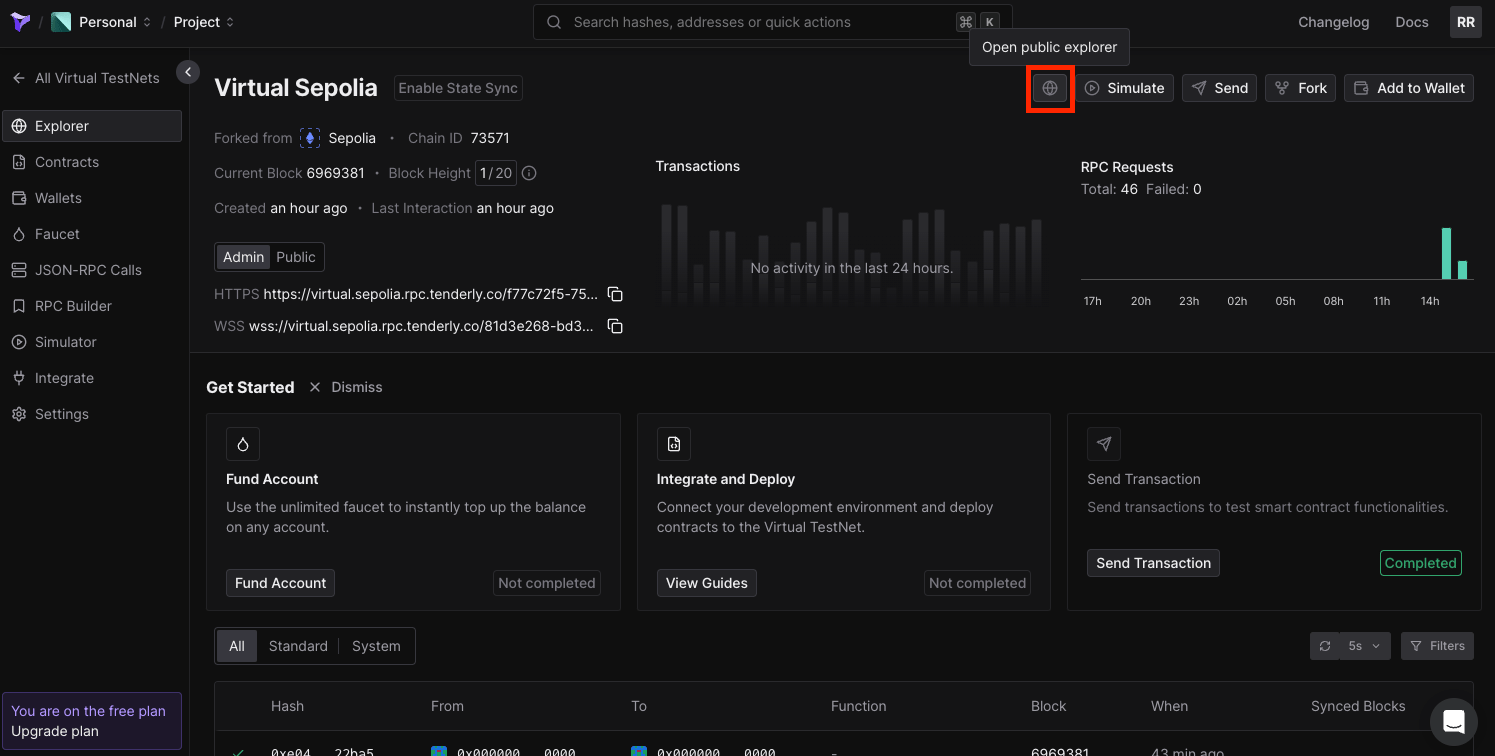
Task: Open the 5s refresh interval dropdown
Action: [1365, 646]
